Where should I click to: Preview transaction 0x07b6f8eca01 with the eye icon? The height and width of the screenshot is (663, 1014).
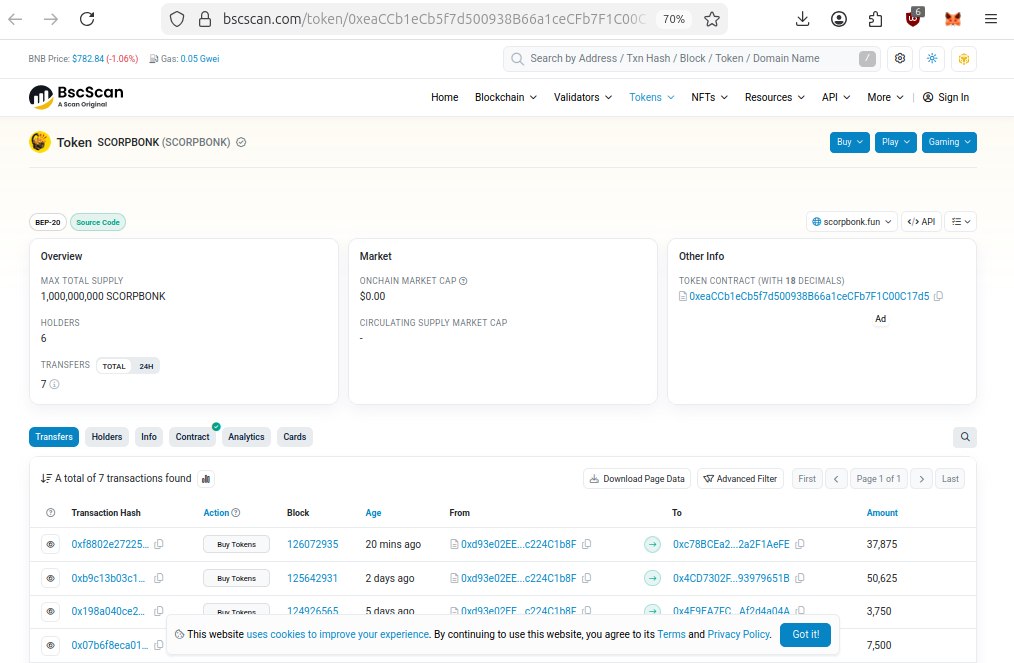pos(50,645)
